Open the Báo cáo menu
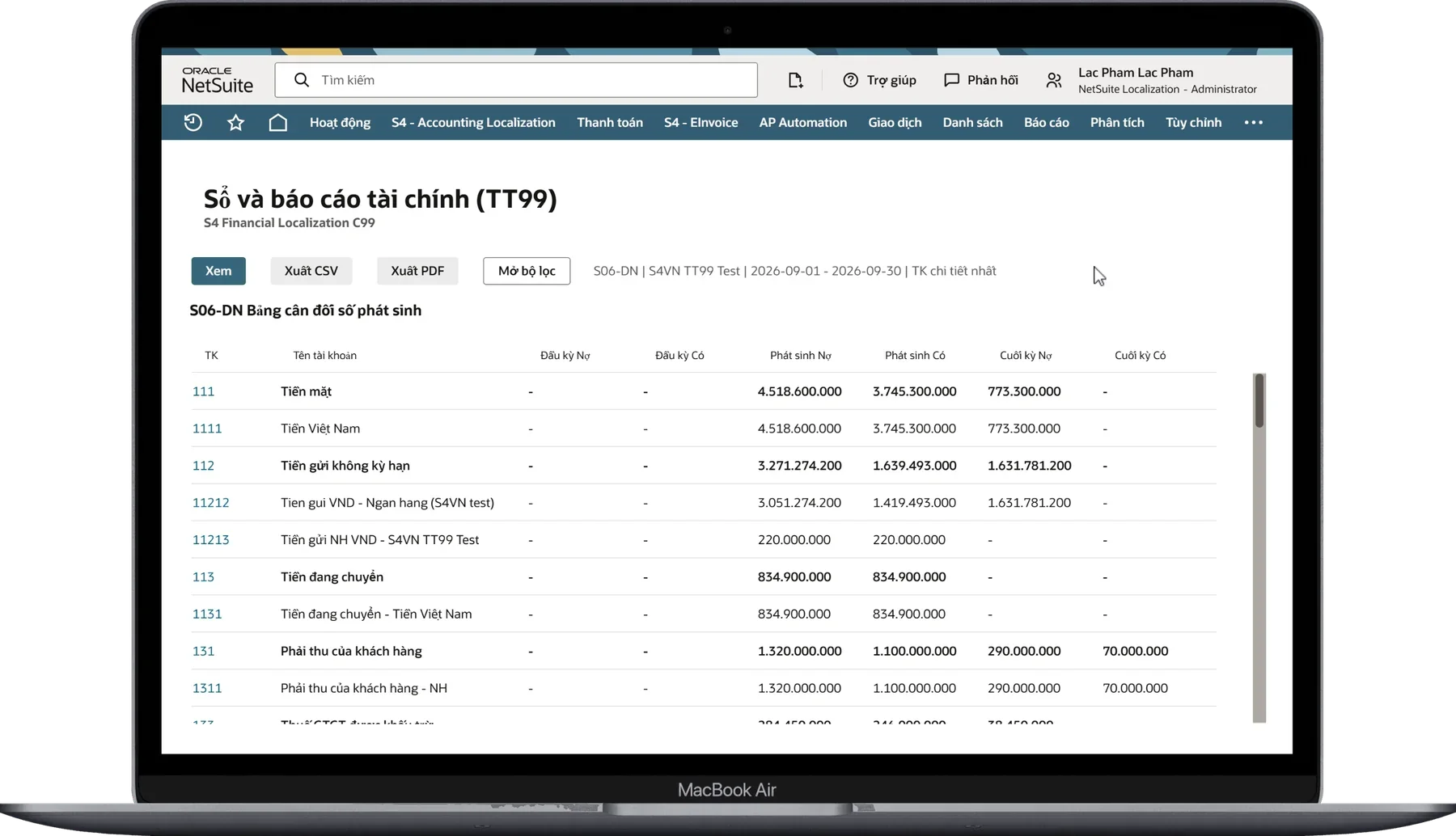The image size is (1456, 836). point(1047,122)
